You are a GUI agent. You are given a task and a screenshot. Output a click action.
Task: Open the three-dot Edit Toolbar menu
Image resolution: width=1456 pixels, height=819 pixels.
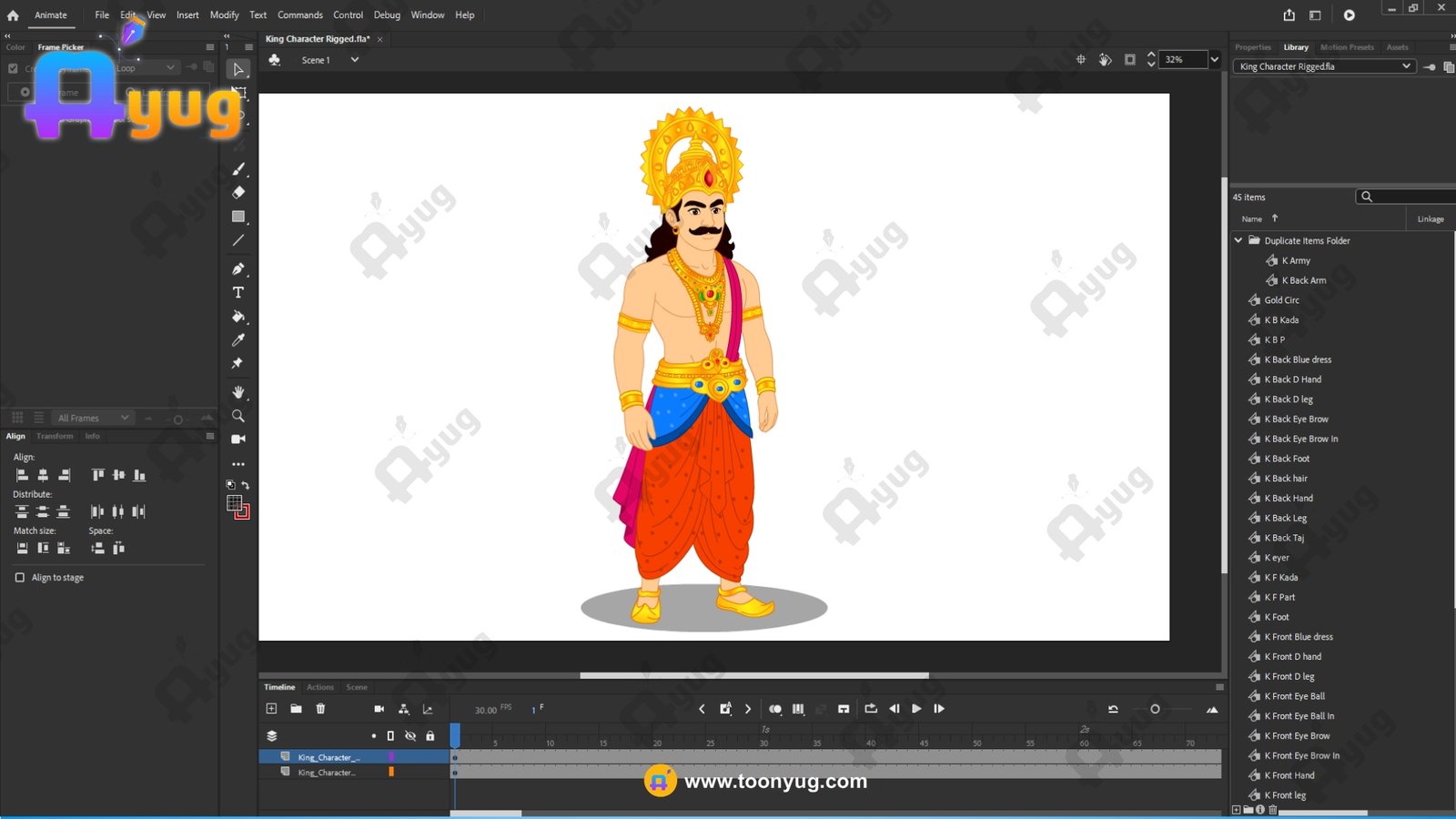coord(238,463)
